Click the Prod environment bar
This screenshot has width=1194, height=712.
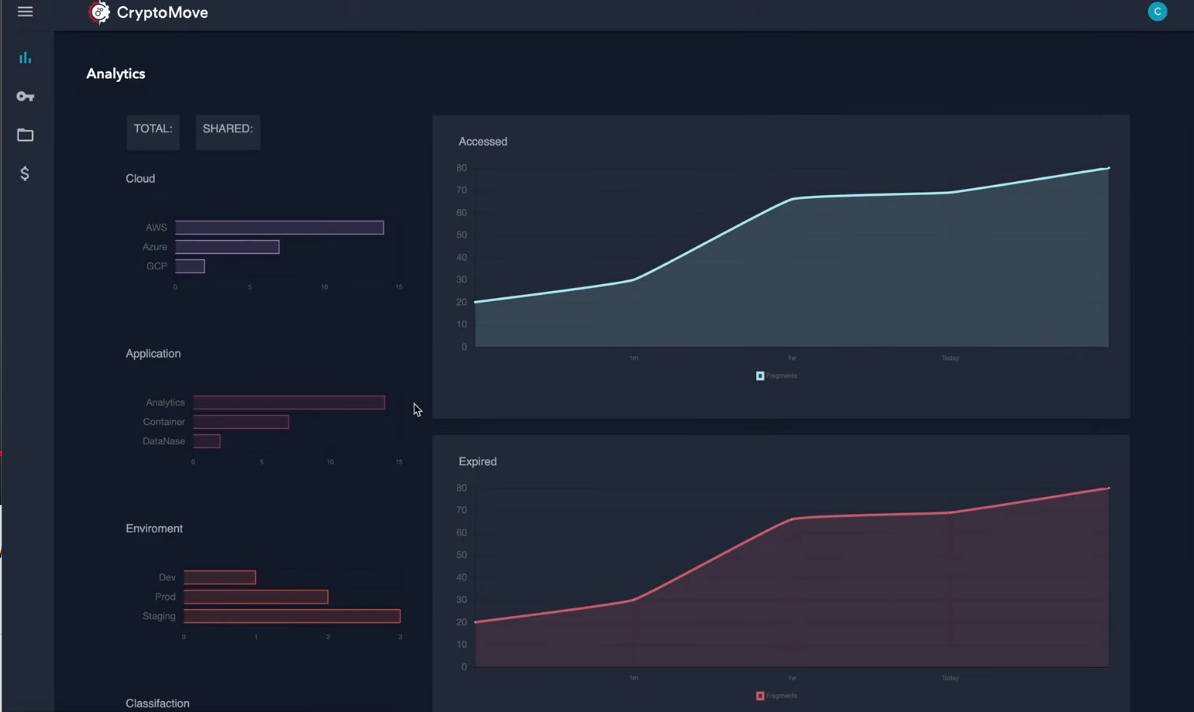click(256, 596)
